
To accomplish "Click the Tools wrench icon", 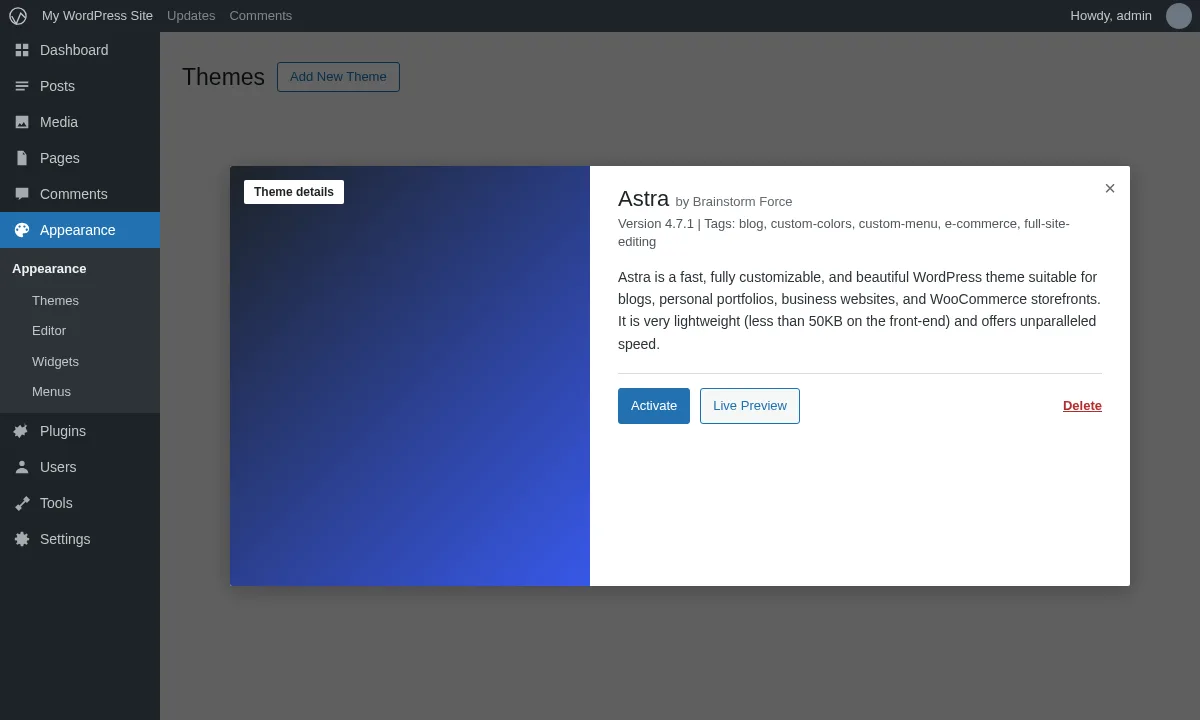I will click(x=22, y=503).
